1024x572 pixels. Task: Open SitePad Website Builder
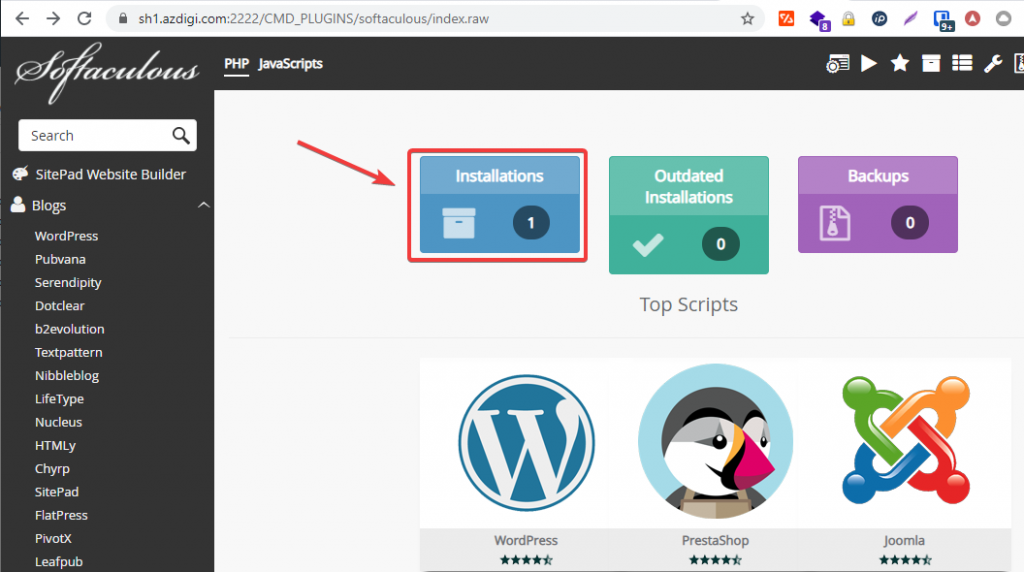point(110,174)
